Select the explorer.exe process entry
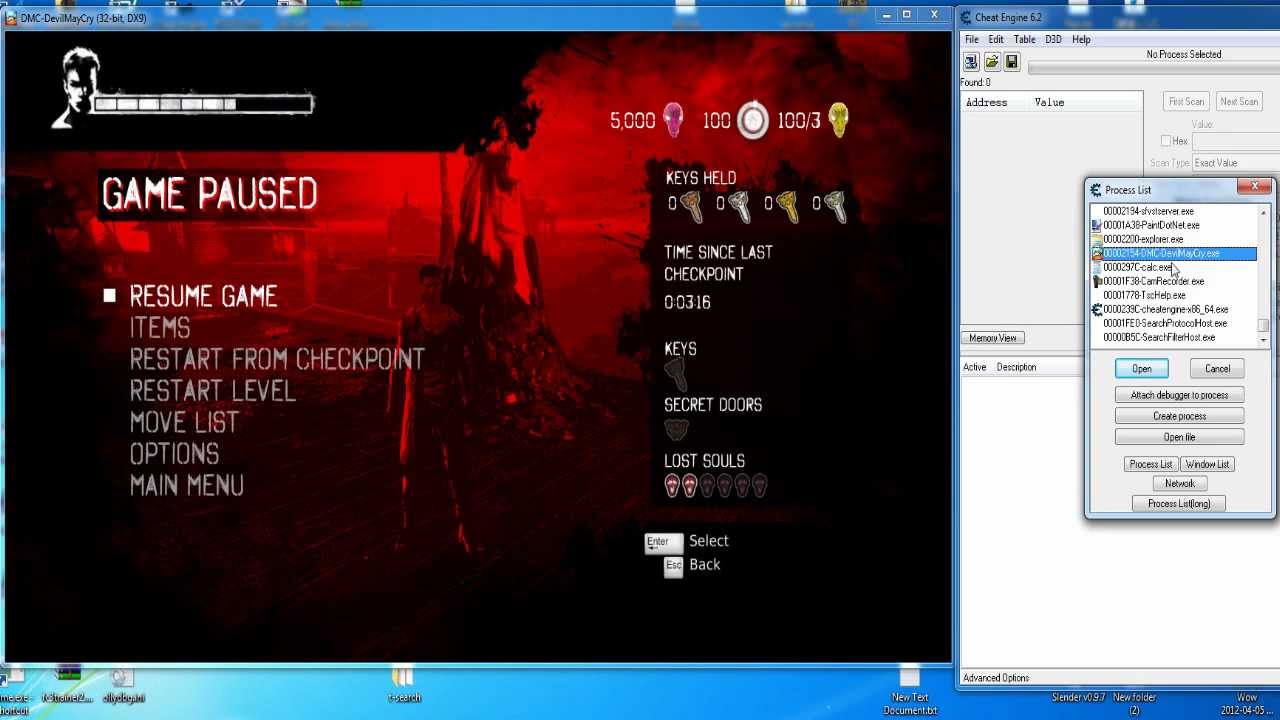 coord(1174,239)
